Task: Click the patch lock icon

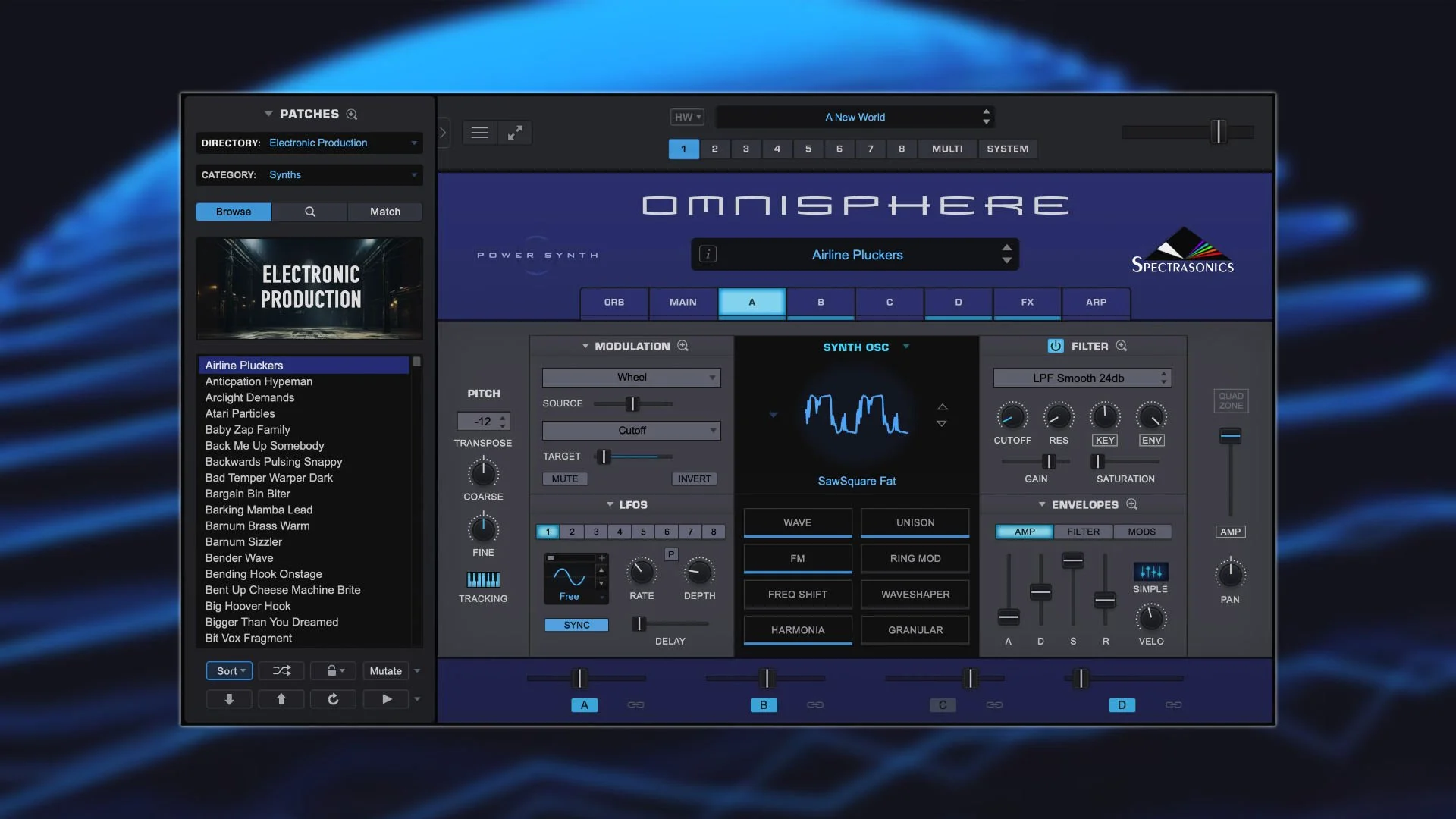Action: coord(332,671)
